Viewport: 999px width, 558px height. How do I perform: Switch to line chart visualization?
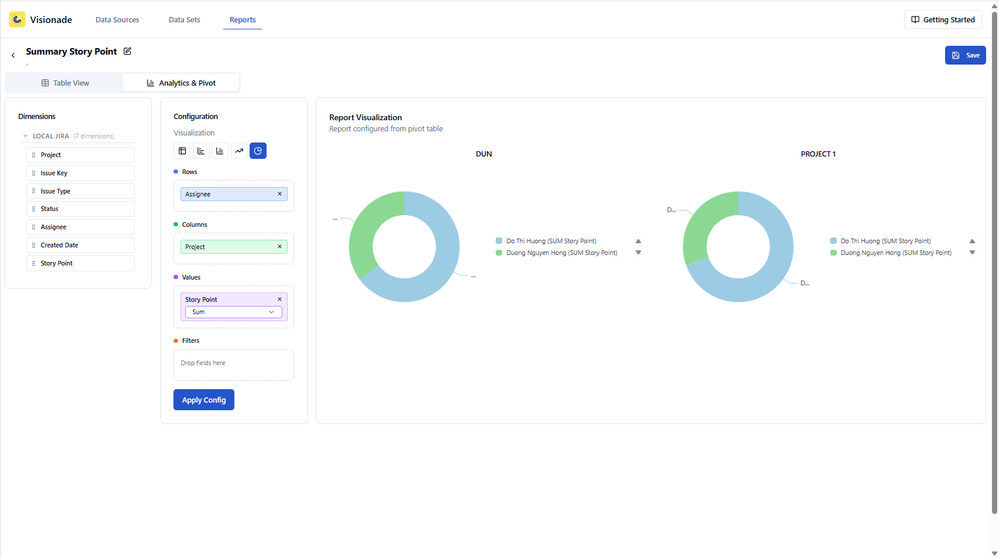[239, 151]
